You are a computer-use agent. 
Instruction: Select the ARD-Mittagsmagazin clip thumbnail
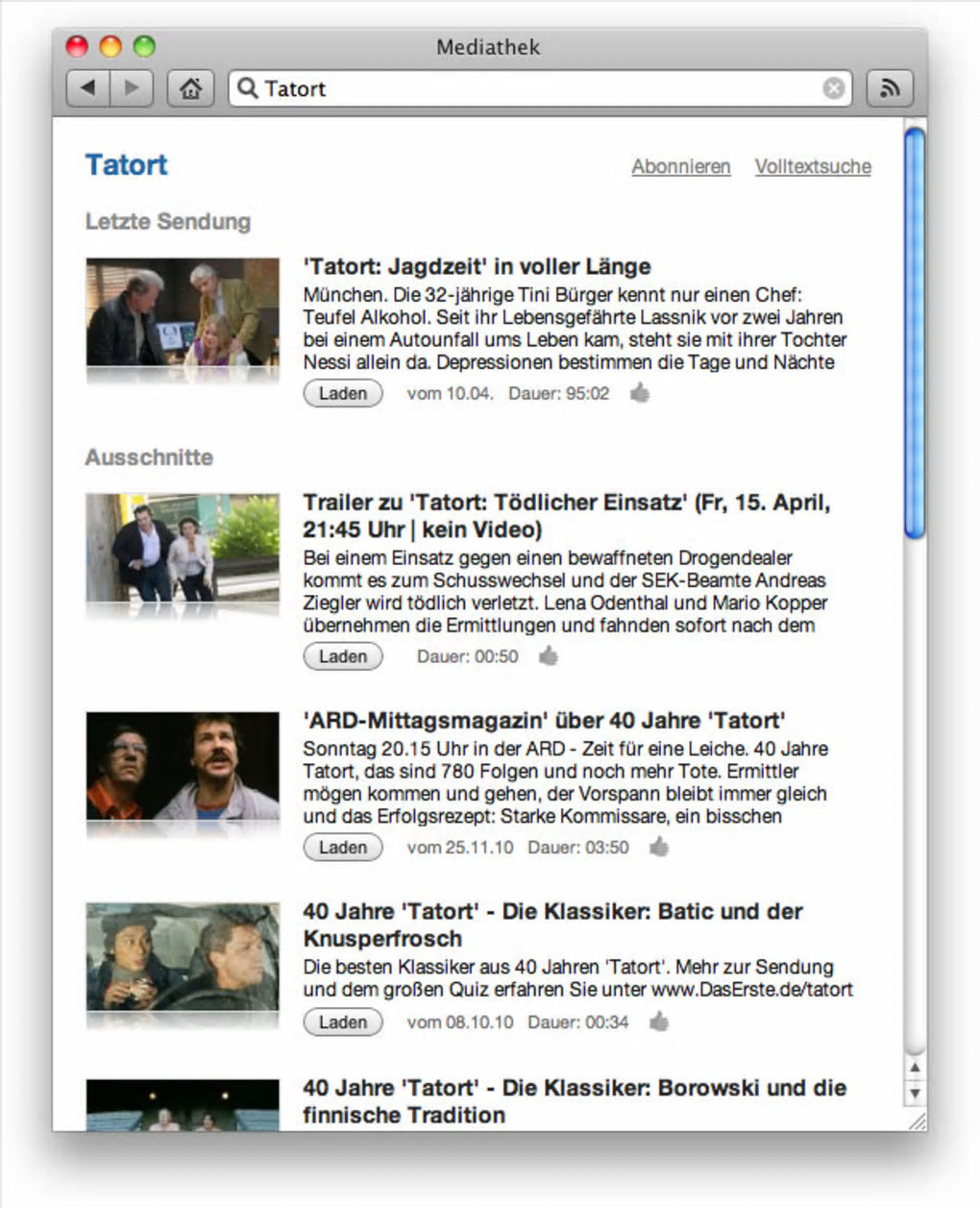(x=183, y=766)
